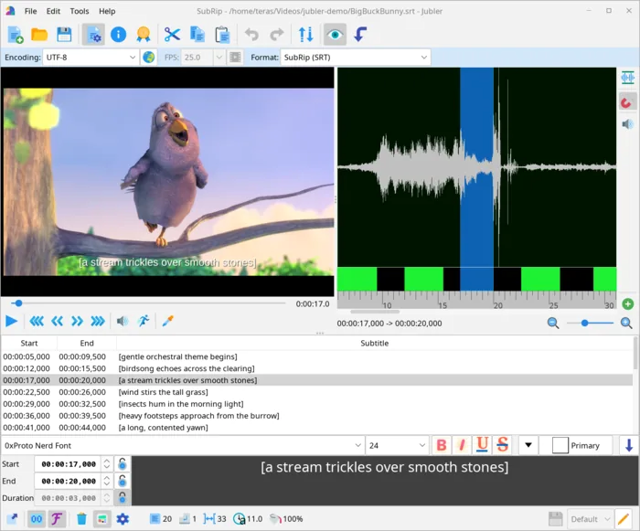
Task: Toggle the red magnet snap icon
Action: (628, 101)
